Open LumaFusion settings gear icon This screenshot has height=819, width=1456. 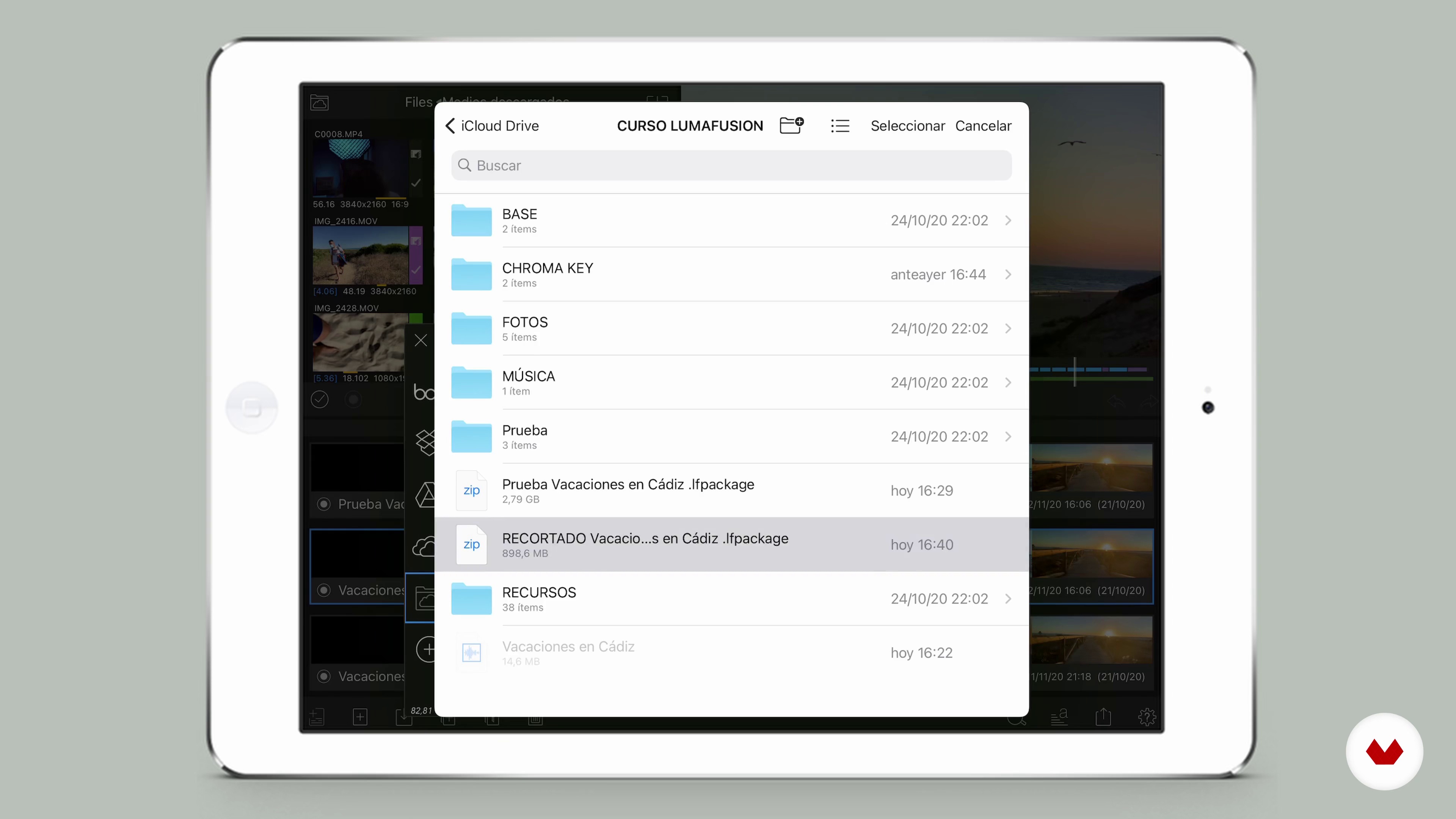coord(1147,717)
